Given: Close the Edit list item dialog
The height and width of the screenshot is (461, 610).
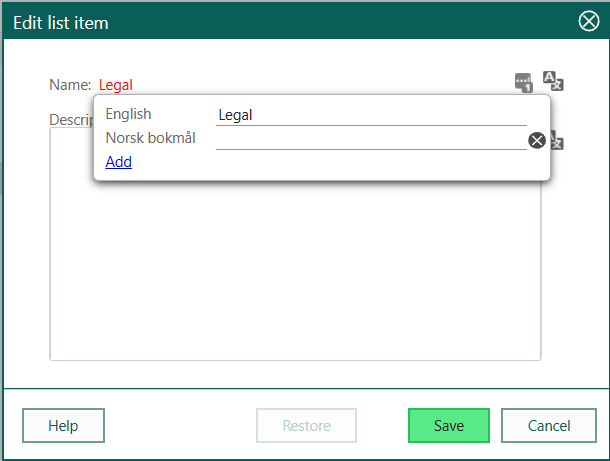Looking at the screenshot, I should pyautogui.click(x=589, y=22).
